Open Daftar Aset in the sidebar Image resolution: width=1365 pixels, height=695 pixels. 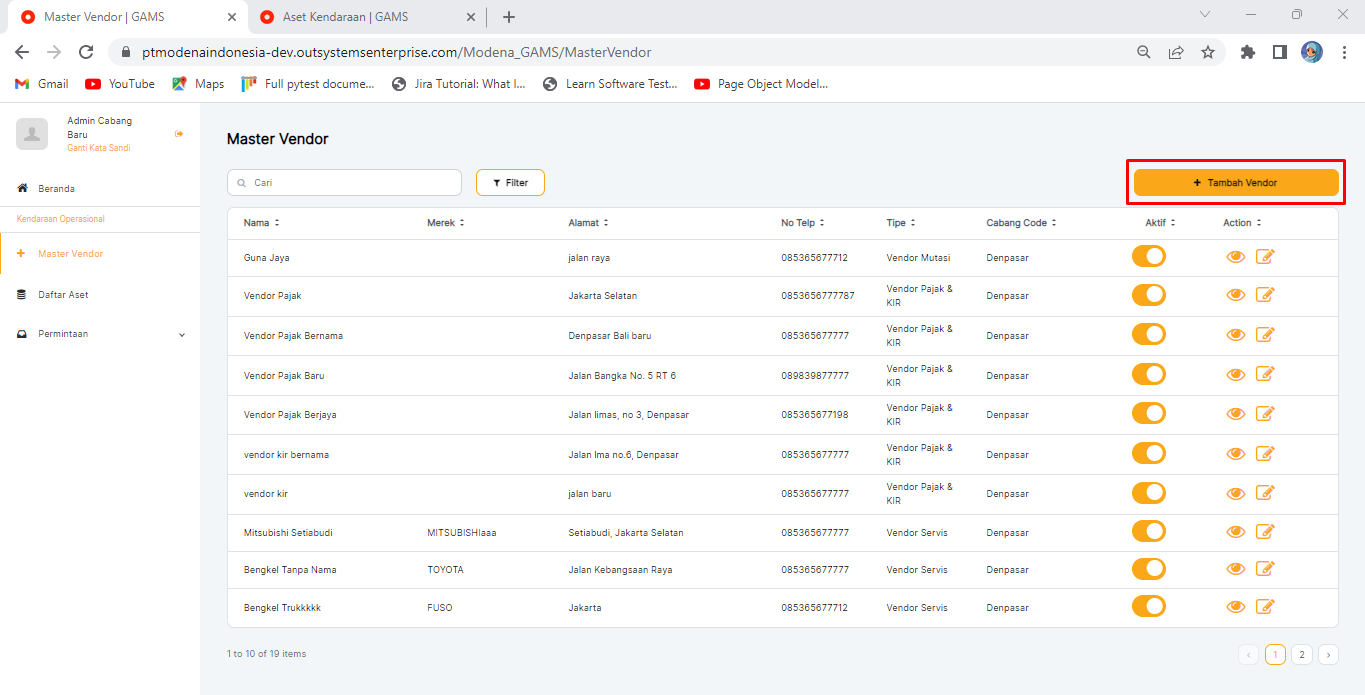(63, 295)
